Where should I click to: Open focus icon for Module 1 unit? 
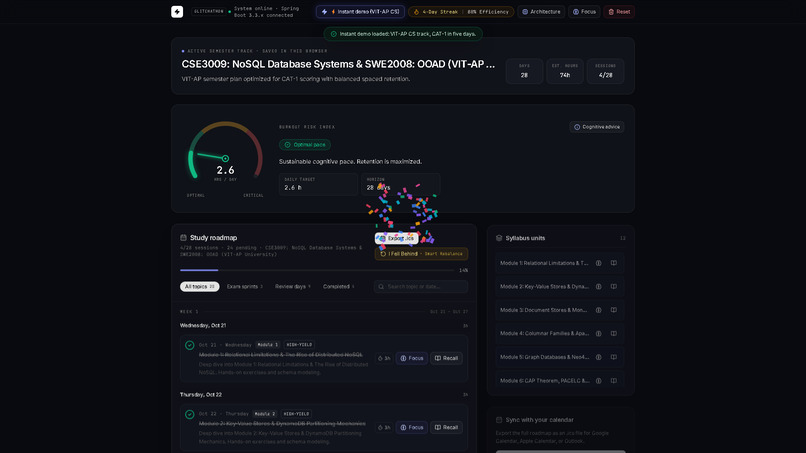tap(598, 263)
